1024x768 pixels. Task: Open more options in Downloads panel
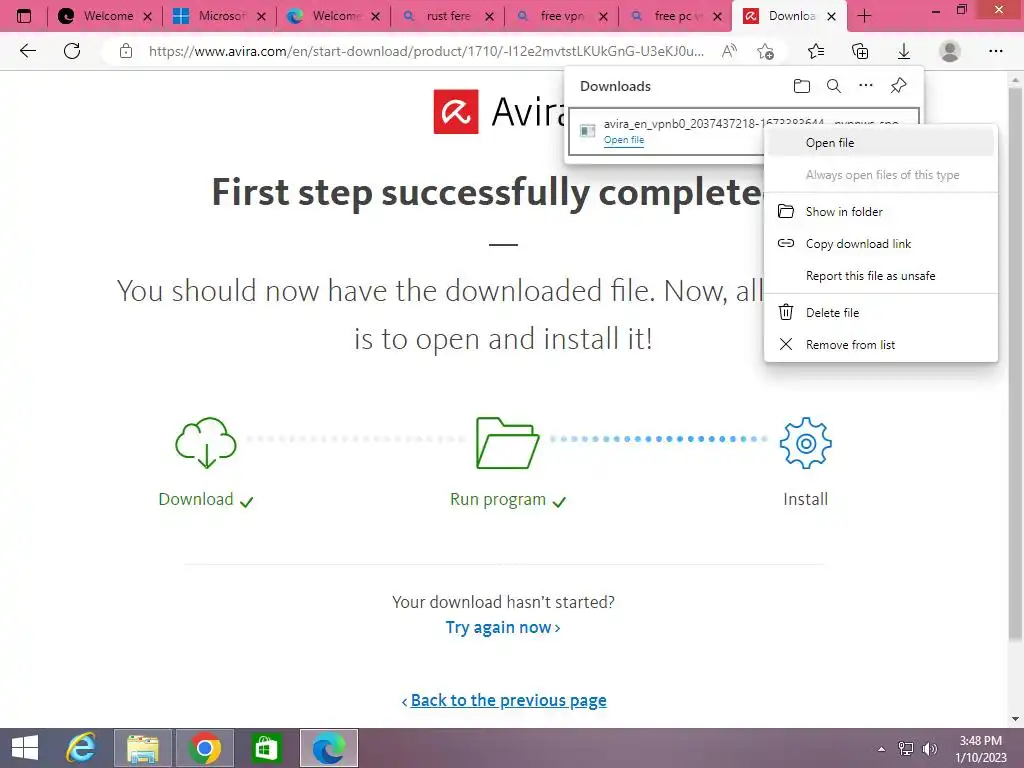point(866,86)
